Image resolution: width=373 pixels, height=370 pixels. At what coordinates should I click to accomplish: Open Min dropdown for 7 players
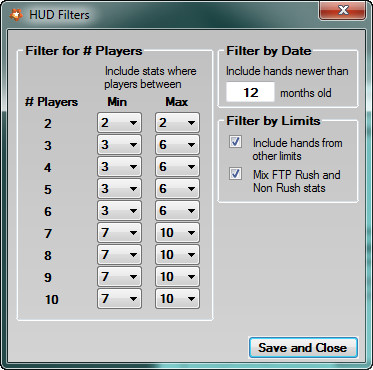119,233
